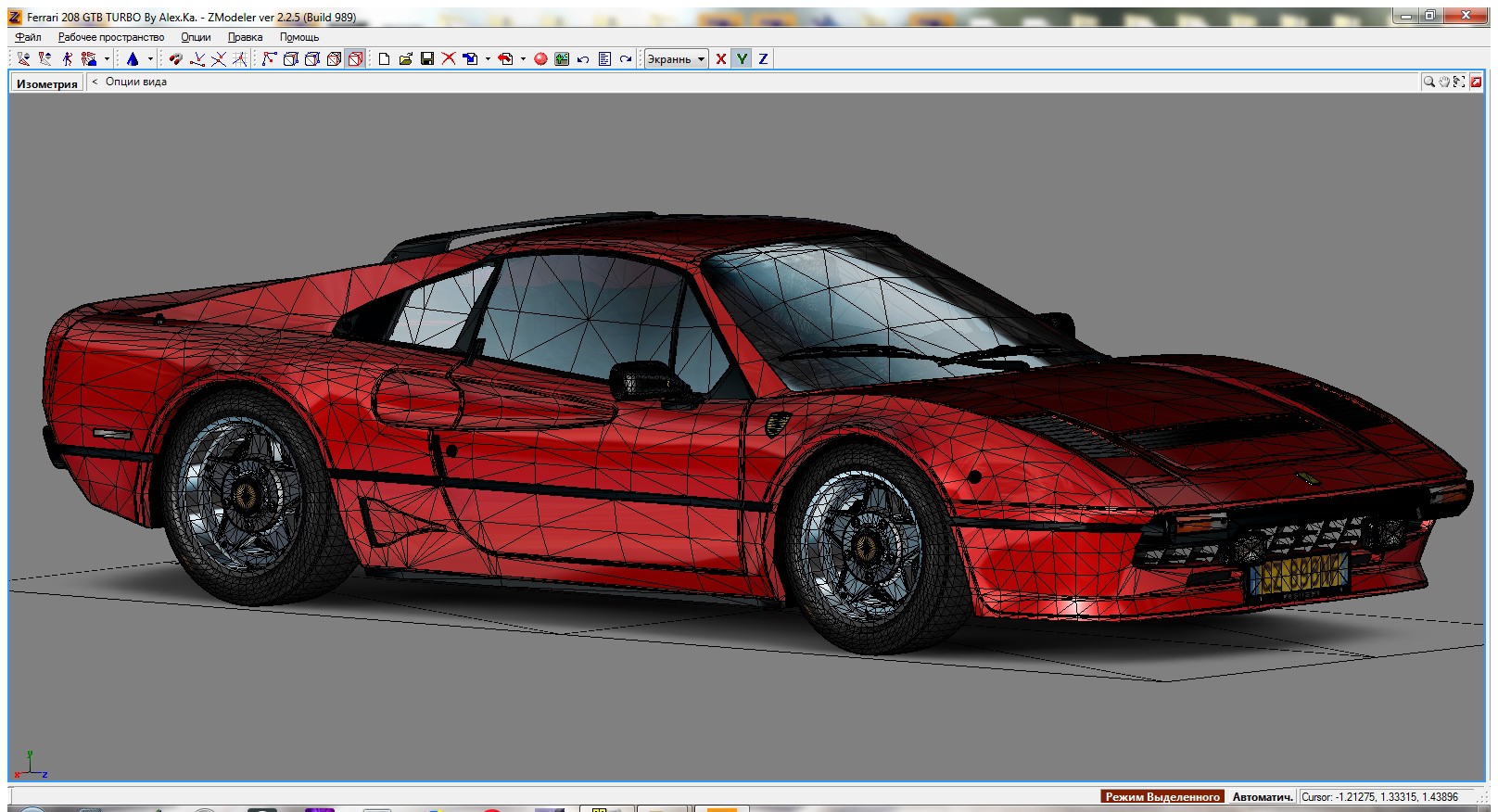Open the Файл menu

click(x=28, y=37)
